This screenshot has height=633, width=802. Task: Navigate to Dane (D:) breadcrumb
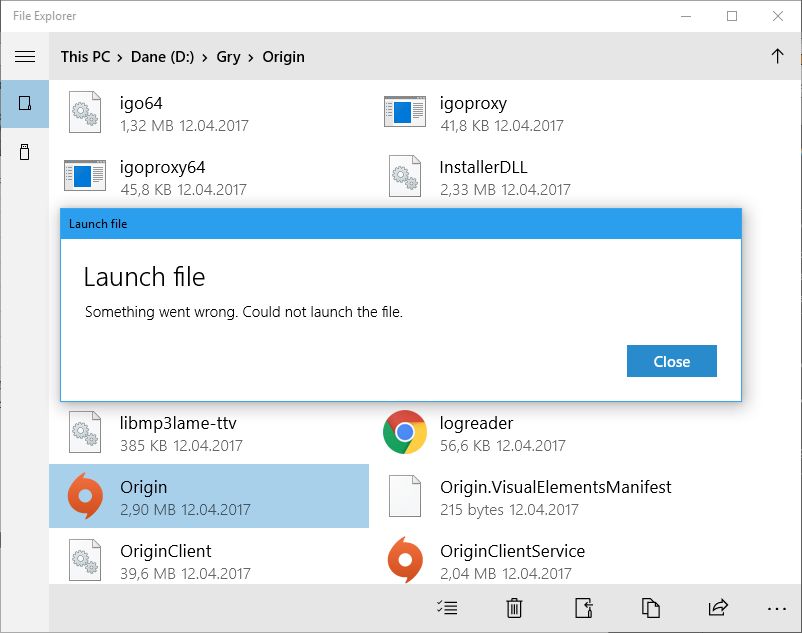coord(163,56)
